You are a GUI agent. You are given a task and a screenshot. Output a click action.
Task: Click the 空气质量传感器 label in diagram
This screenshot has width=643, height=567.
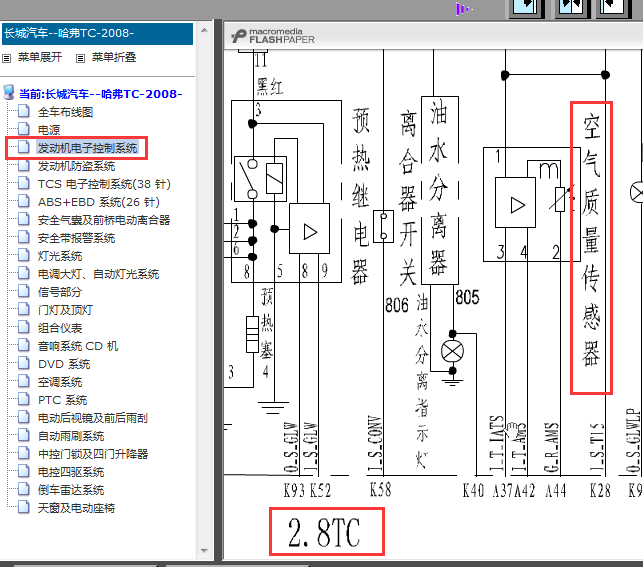coord(591,239)
